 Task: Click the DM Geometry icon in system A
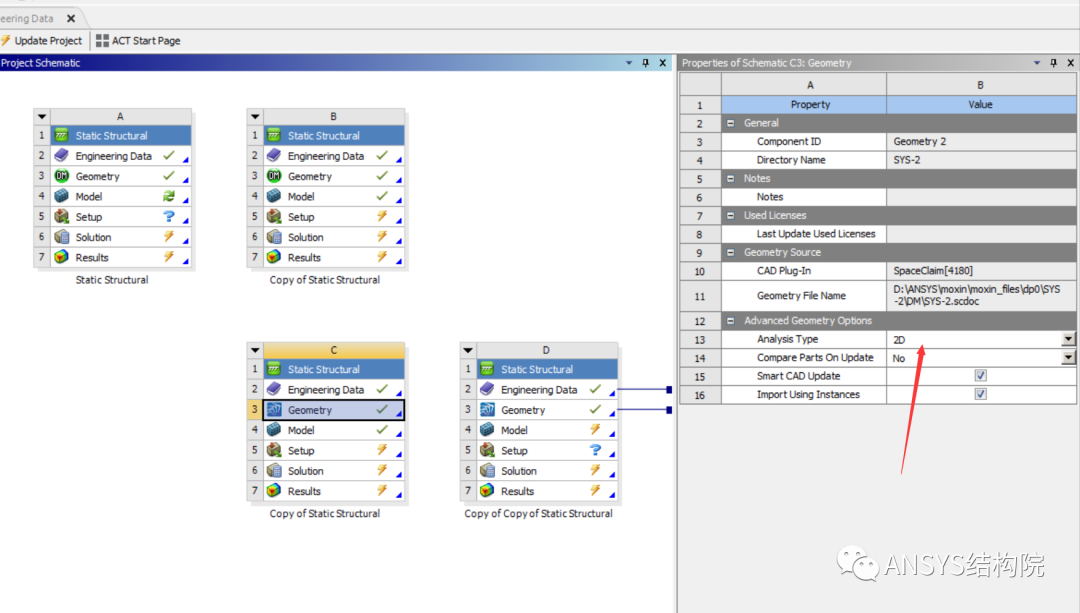coord(61,176)
